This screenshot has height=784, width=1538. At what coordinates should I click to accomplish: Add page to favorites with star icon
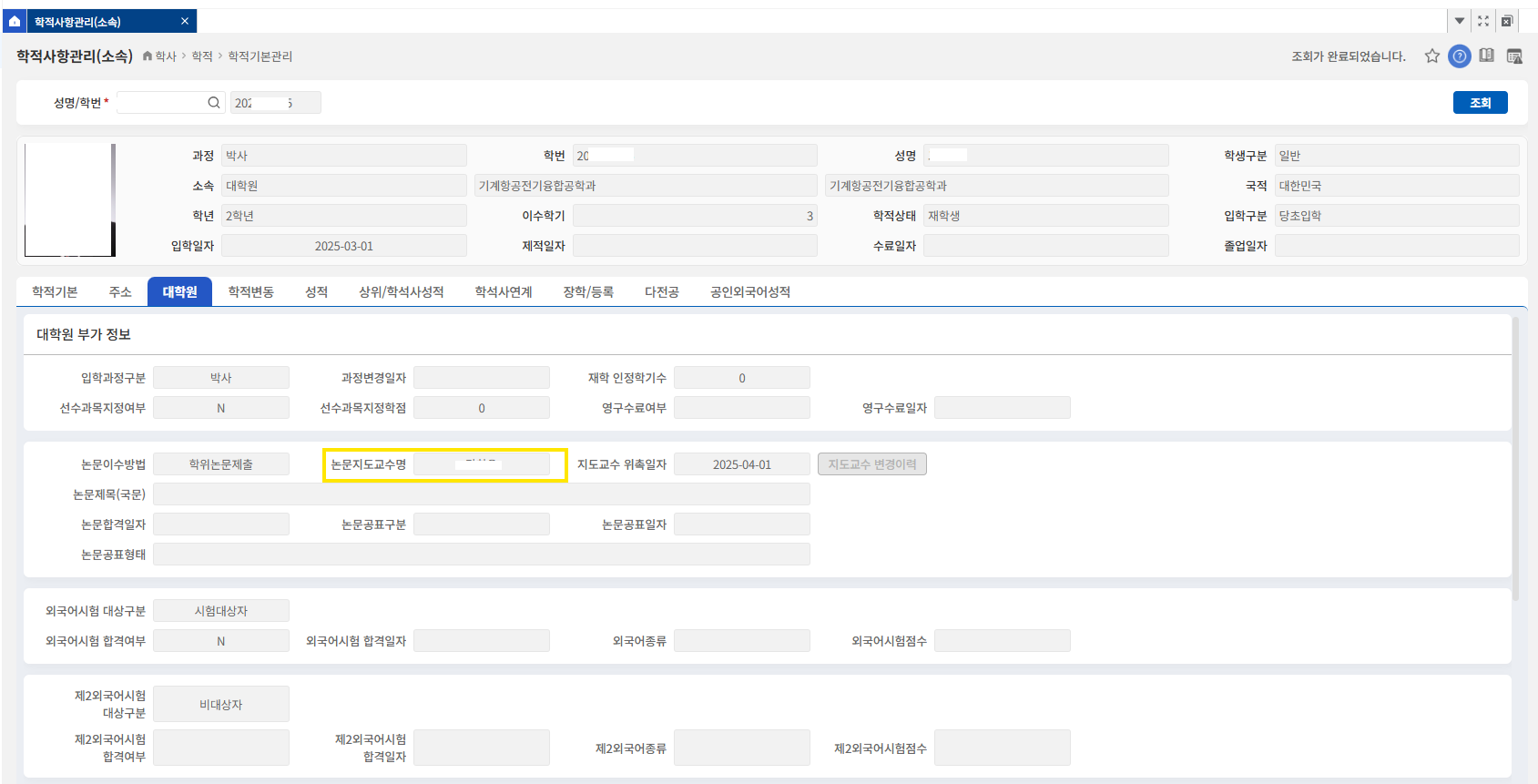pos(1432,56)
